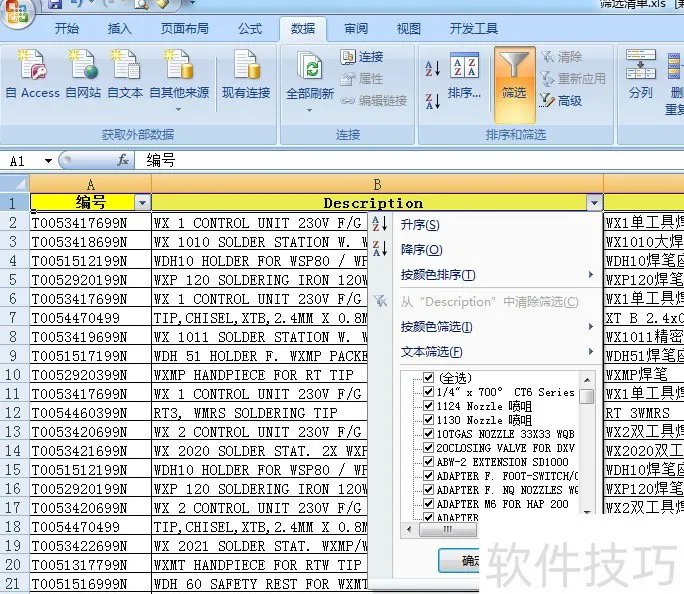Viewport: 684px width, 594px height.
Task: Open filter dropdown on 编号 column
Action: point(142,203)
